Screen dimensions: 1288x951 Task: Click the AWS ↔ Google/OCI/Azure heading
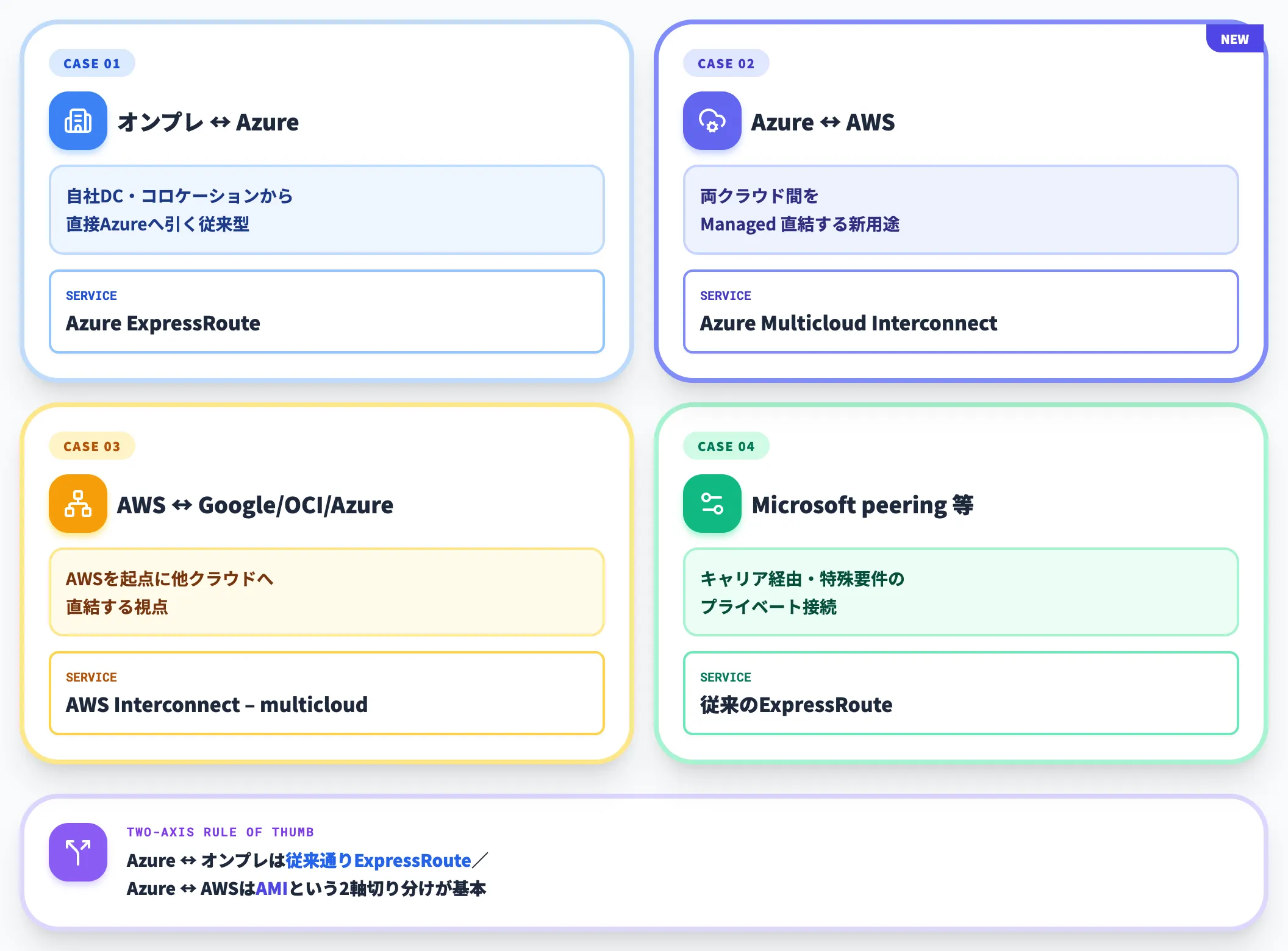pos(255,505)
